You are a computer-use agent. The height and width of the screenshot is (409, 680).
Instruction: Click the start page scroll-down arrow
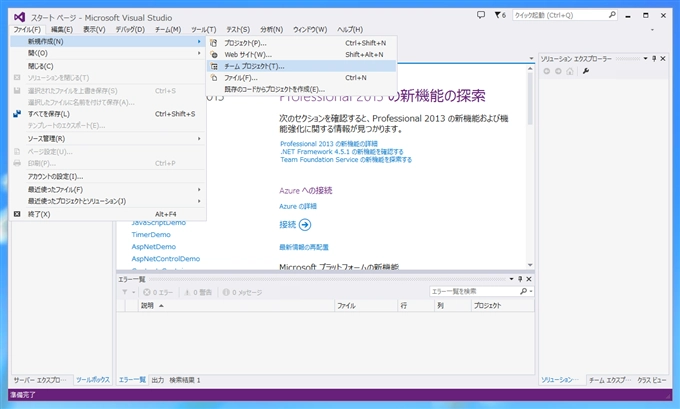tap(530, 265)
